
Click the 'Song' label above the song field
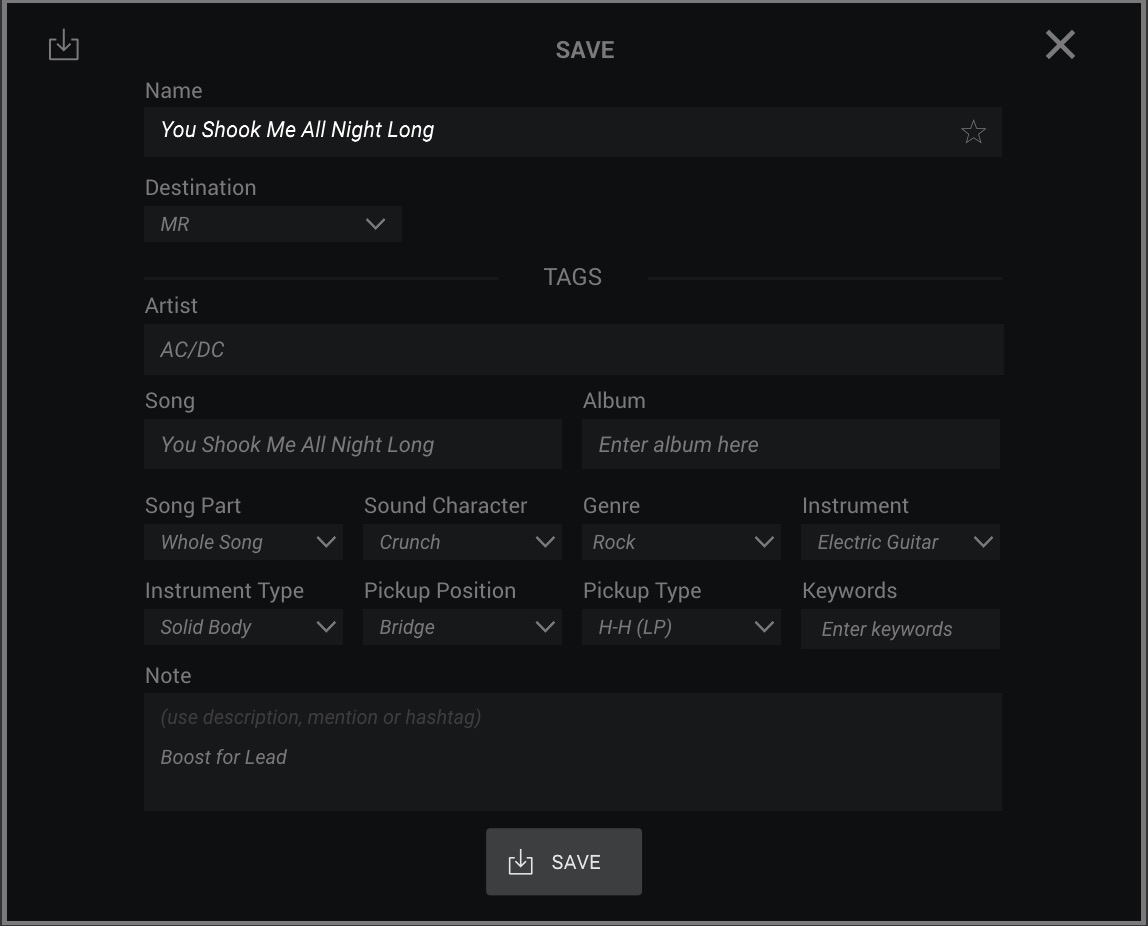(x=170, y=400)
